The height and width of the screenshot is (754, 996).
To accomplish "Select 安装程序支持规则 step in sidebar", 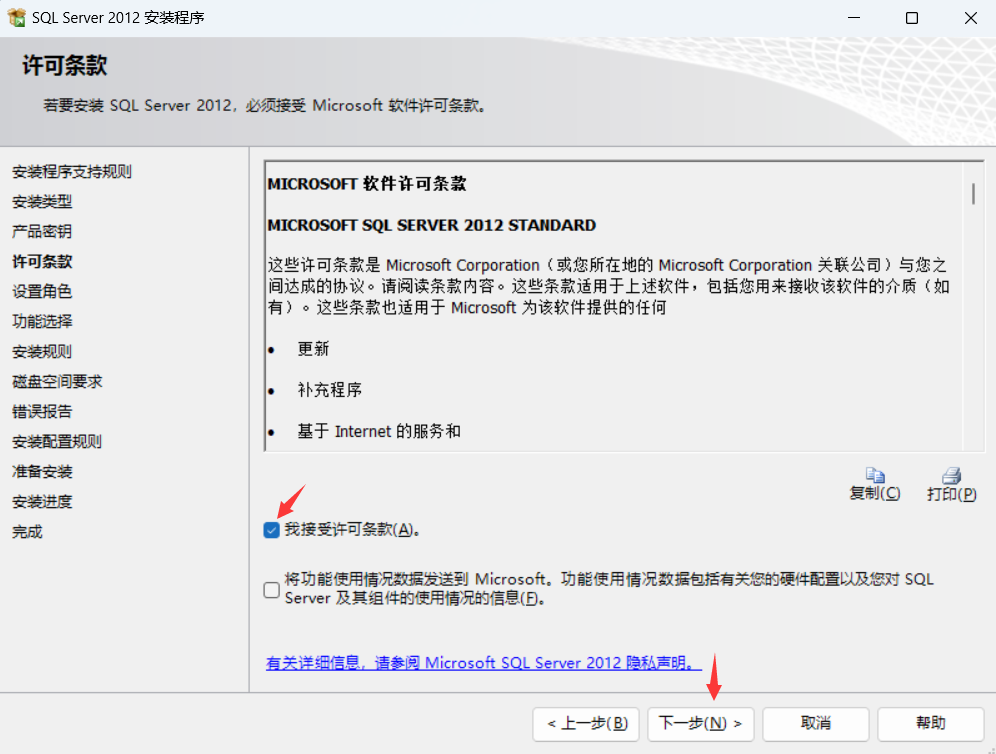I will [x=72, y=172].
